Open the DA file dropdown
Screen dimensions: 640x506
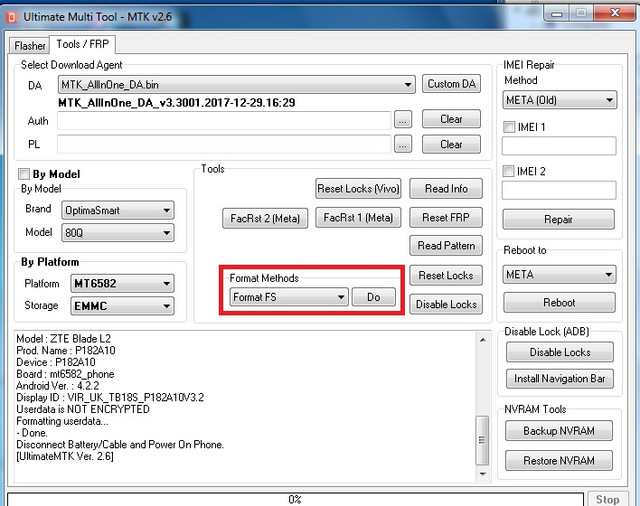coord(237,84)
